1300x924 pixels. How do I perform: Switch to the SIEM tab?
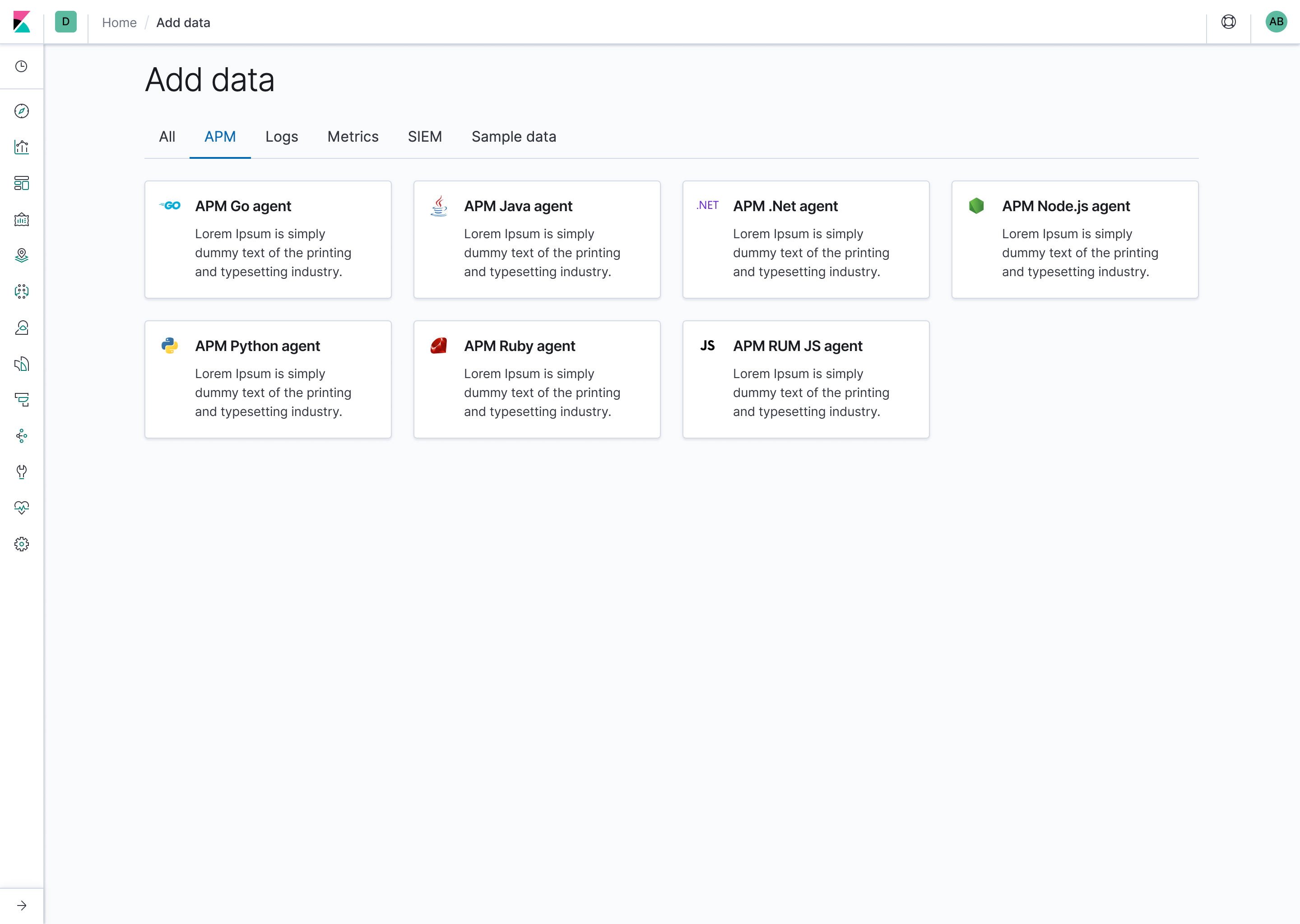(x=425, y=137)
